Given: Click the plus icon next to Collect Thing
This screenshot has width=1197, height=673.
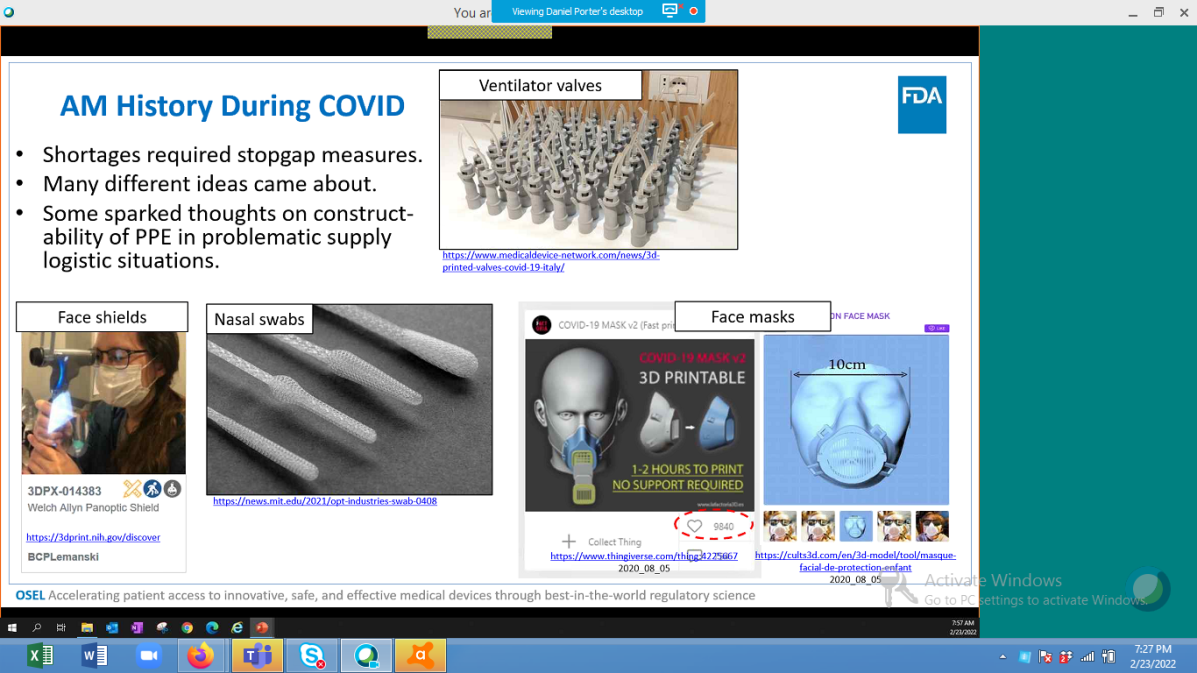Looking at the screenshot, I should (569, 542).
